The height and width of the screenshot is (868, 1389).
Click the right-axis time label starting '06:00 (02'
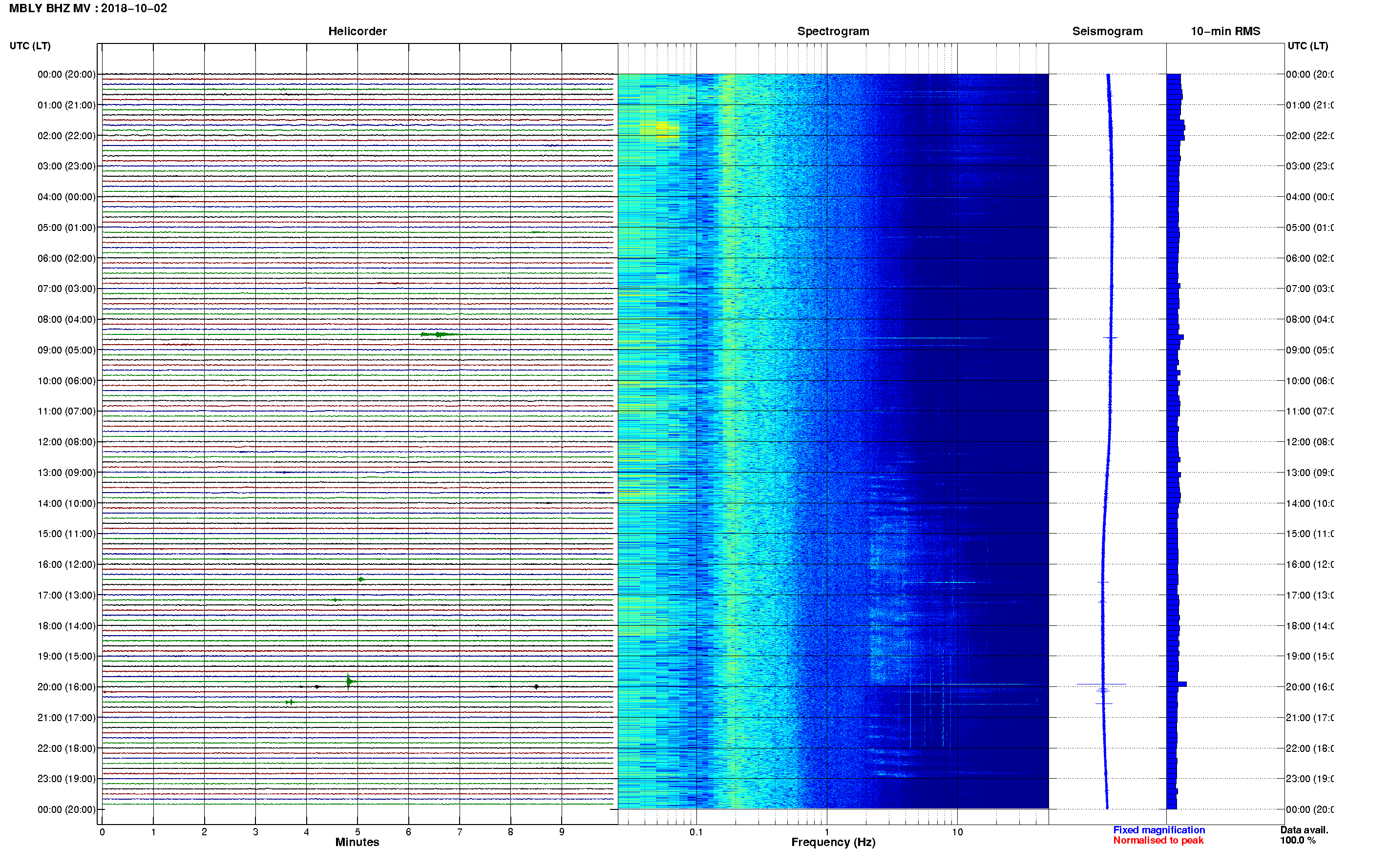1310,258
